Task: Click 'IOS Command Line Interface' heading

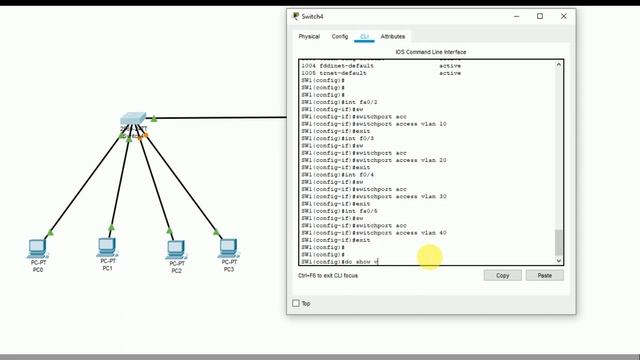Action: click(x=431, y=52)
